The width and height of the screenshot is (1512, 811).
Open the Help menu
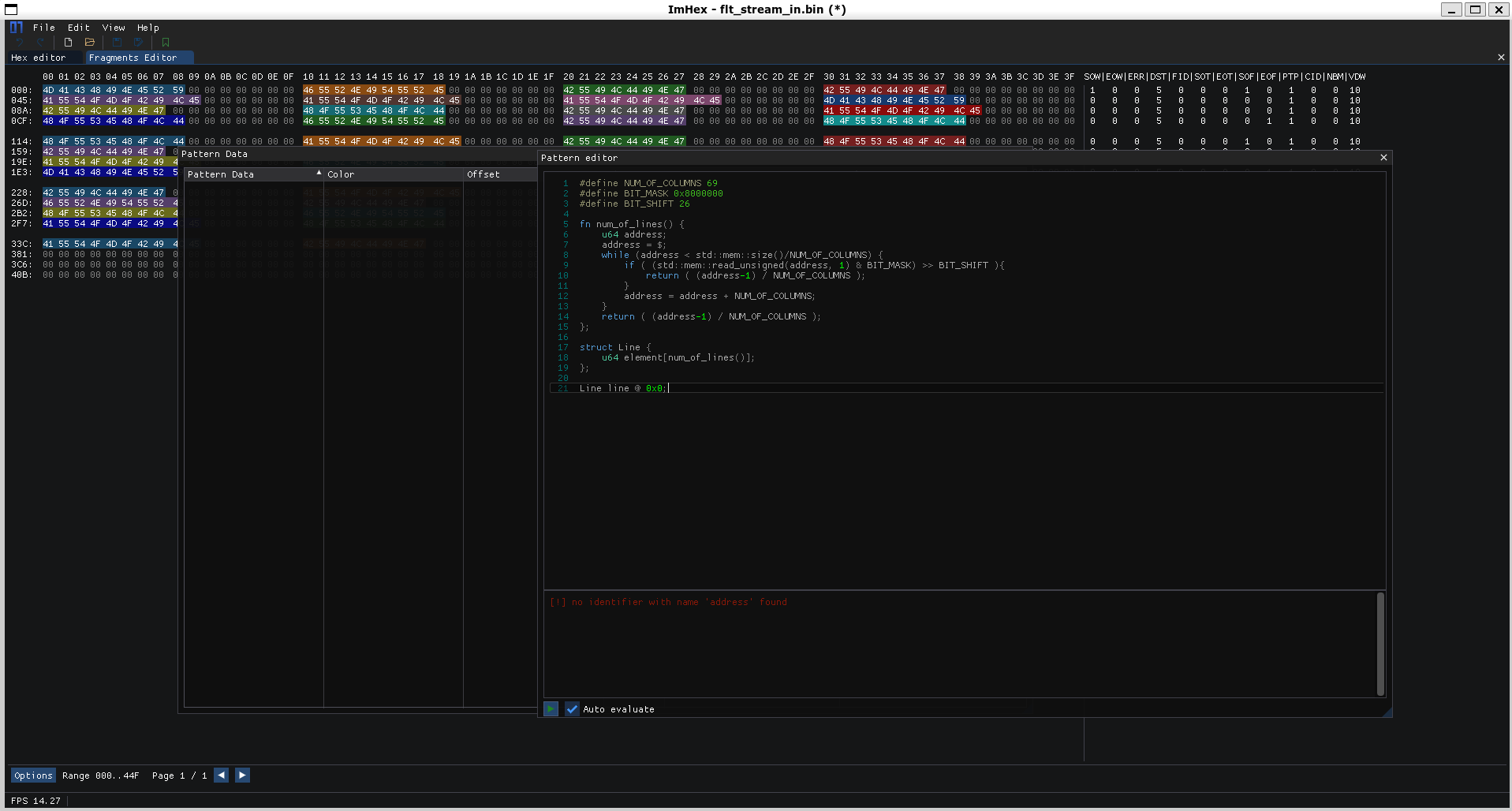pyautogui.click(x=148, y=28)
